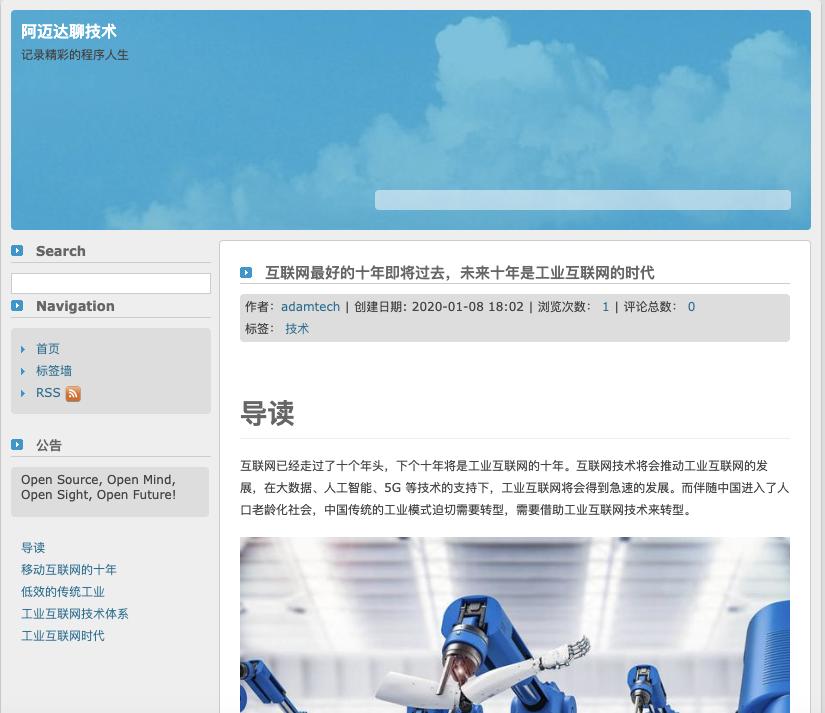Open the 工业互联网时代 sidebar link

pyautogui.click(x=63, y=635)
